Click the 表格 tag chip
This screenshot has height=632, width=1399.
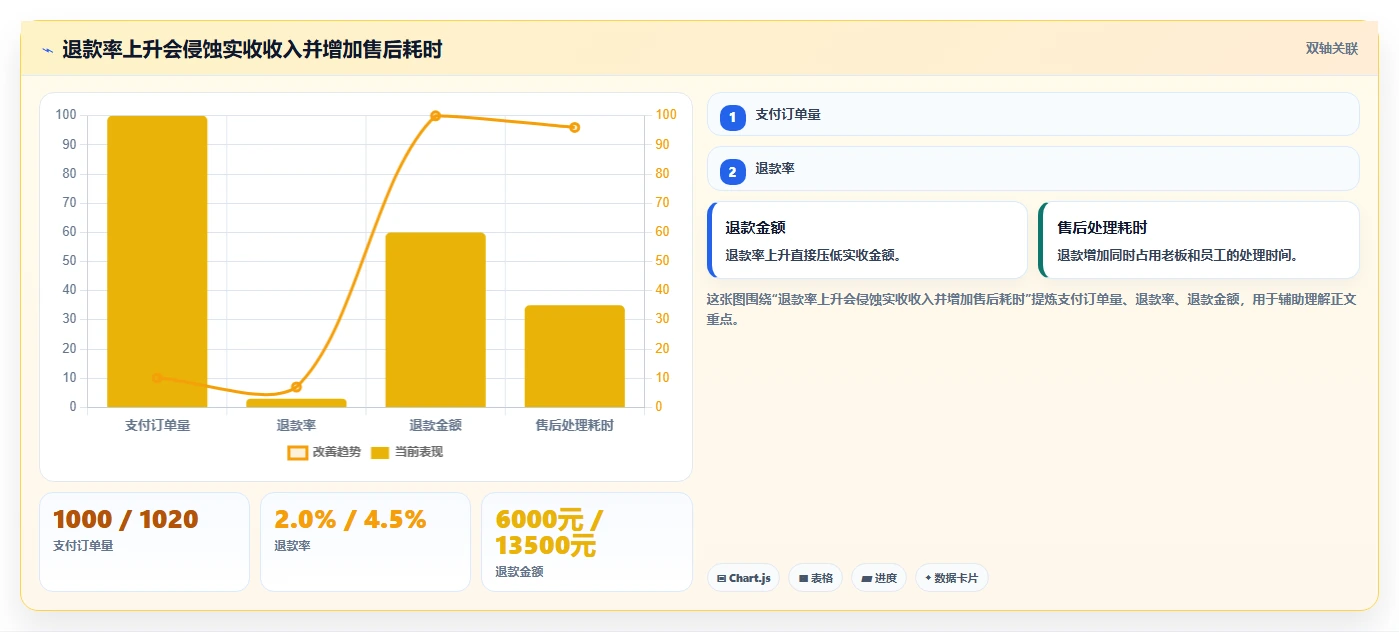point(815,578)
